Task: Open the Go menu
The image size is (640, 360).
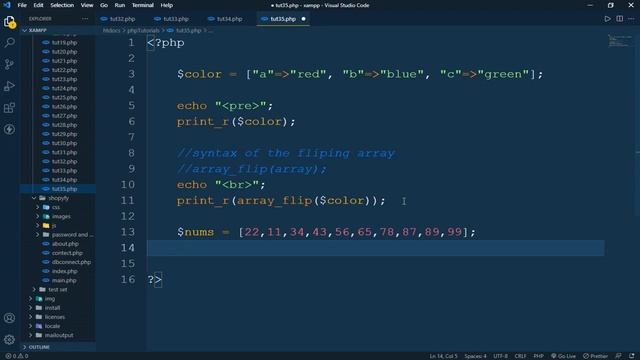Action: (104, 5)
